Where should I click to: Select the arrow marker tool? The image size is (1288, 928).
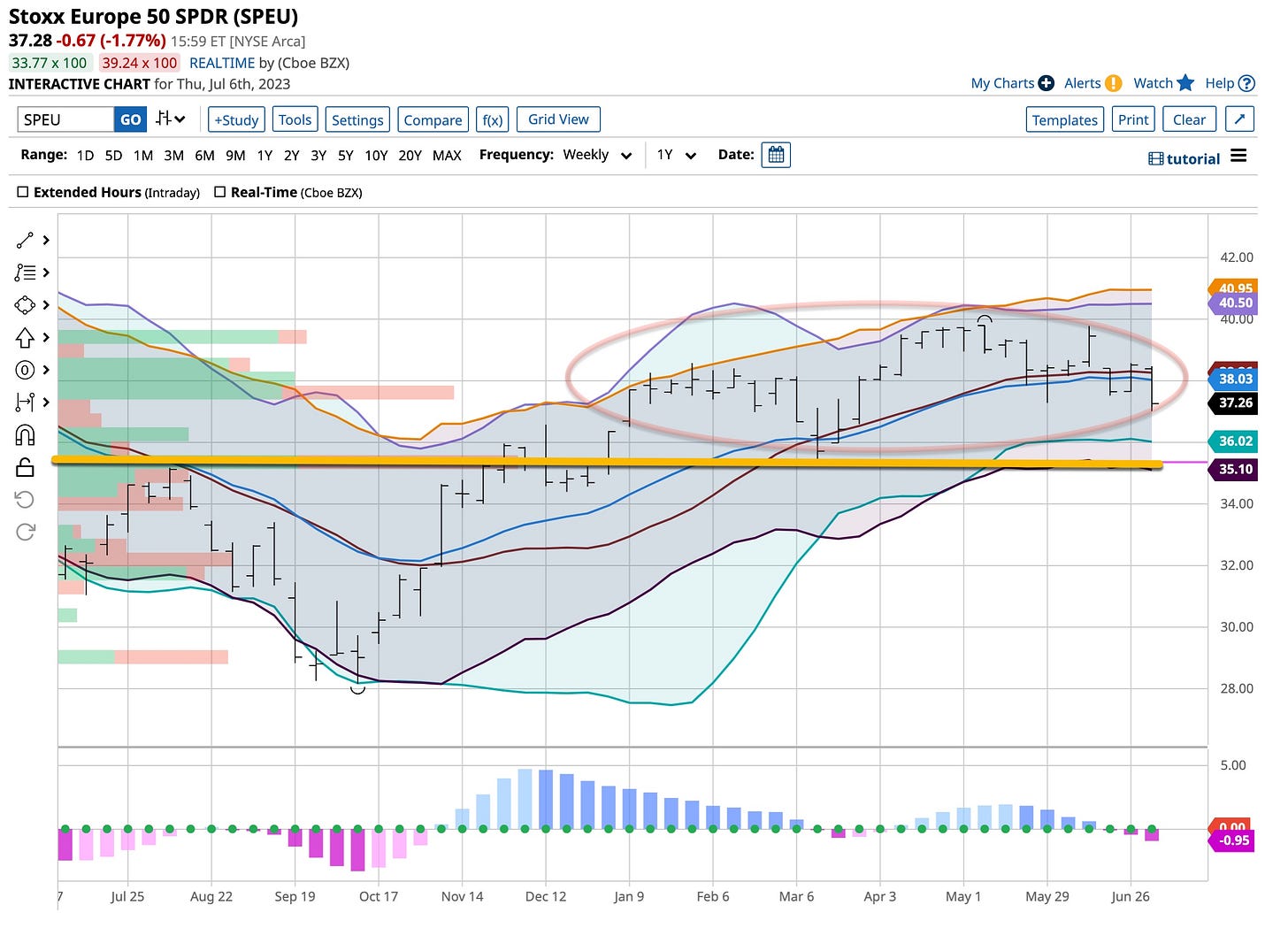[25, 337]
